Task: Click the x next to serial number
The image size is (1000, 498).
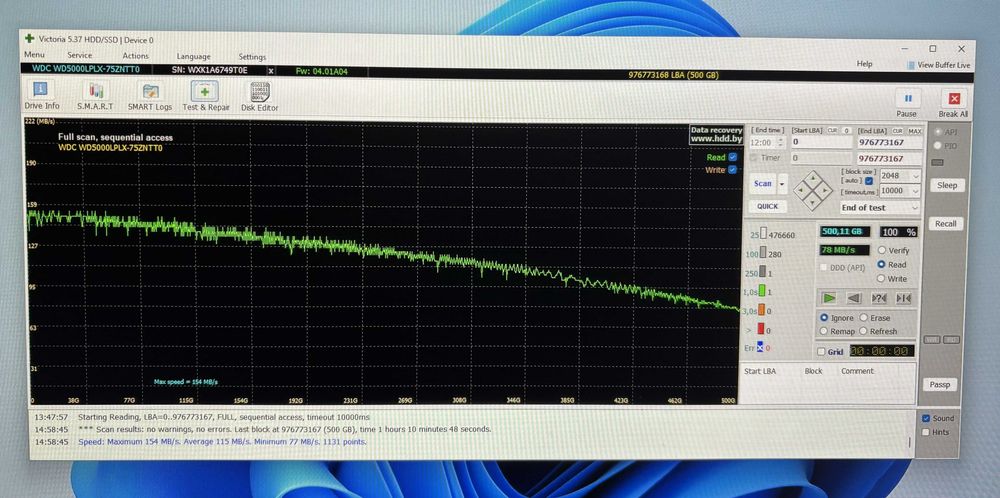Action: pos(271,71)
